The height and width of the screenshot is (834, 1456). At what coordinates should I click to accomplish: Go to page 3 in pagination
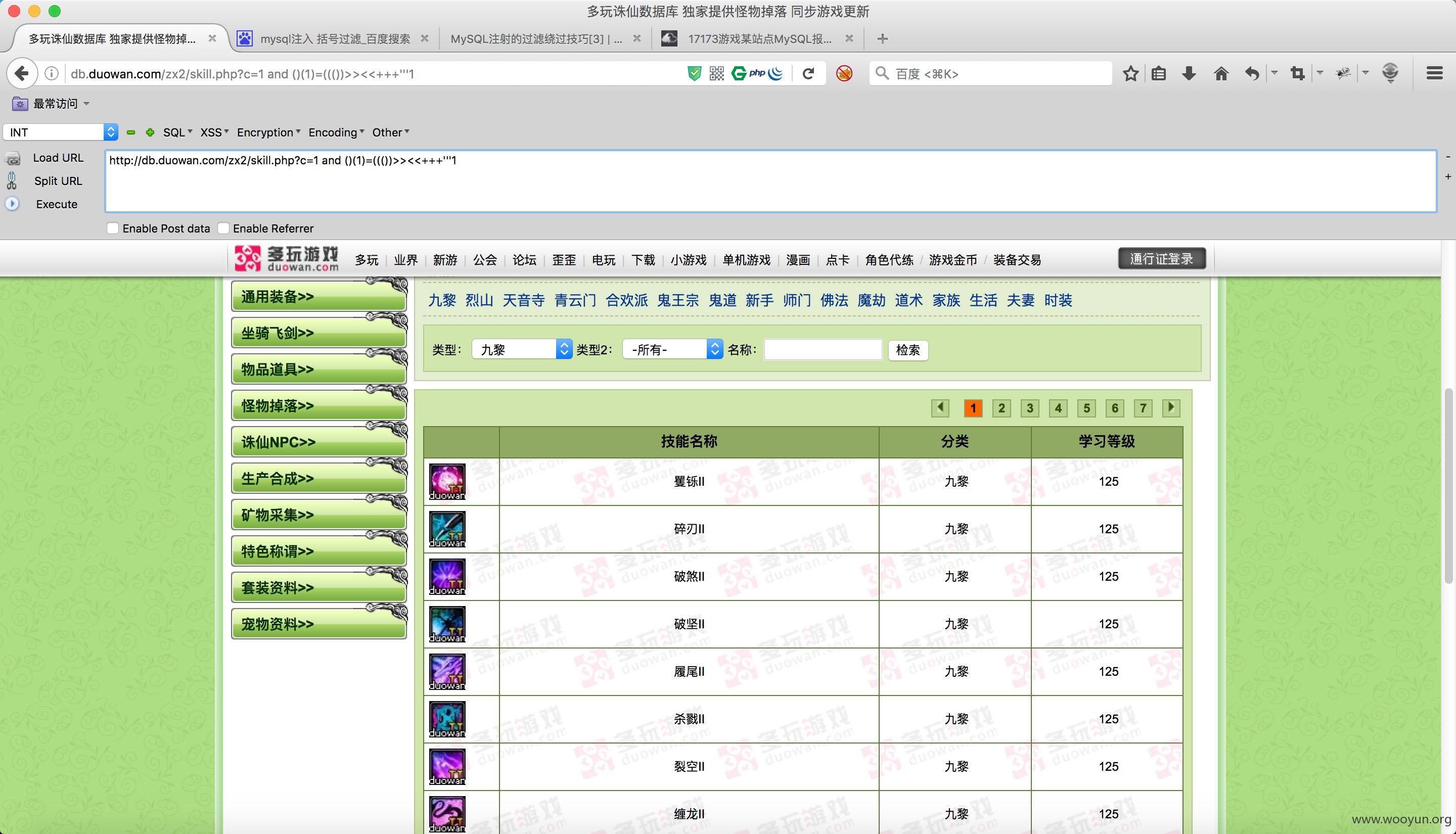pos(1029,408)
